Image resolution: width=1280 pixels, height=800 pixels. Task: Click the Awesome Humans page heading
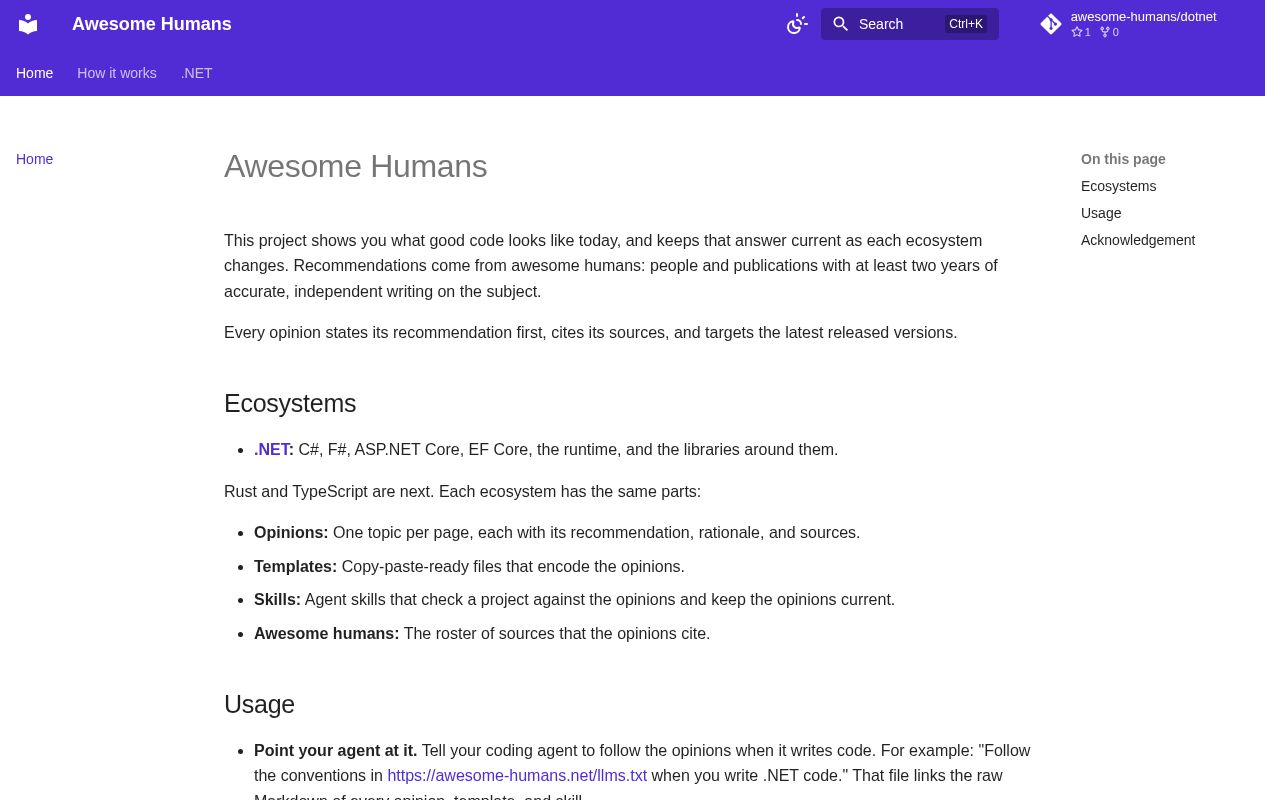tap(356, 166)
